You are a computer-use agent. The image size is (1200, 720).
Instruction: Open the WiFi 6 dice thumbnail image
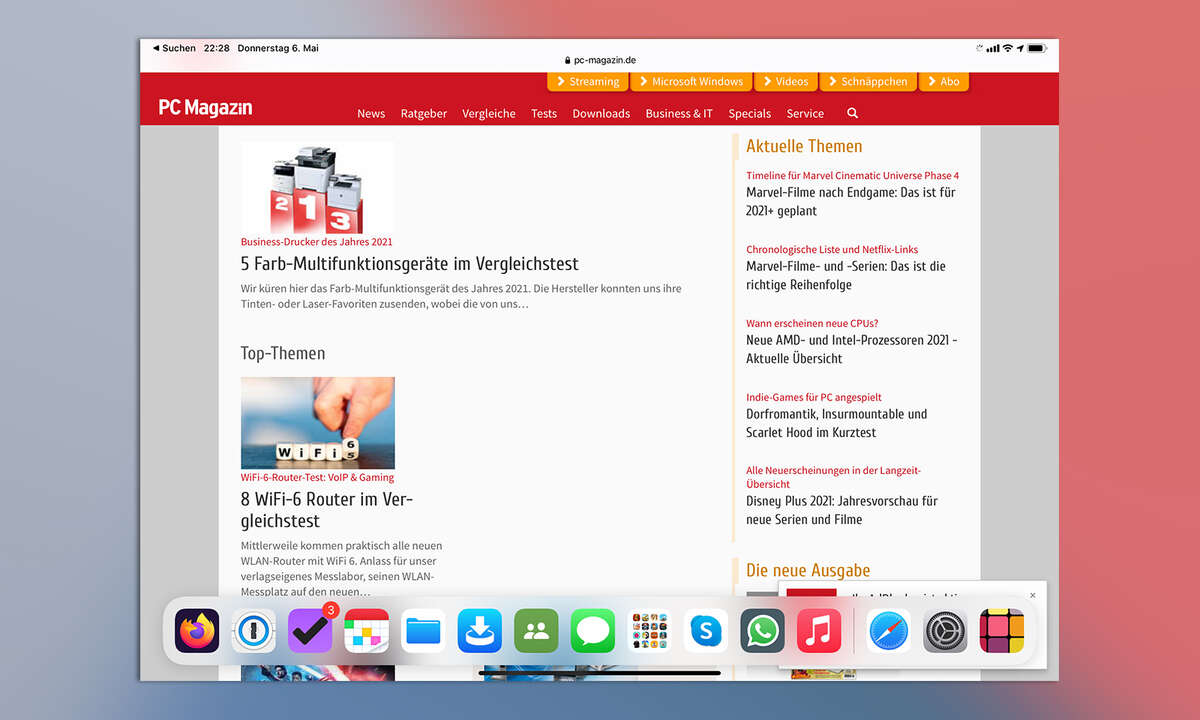(x=318, y=423)
